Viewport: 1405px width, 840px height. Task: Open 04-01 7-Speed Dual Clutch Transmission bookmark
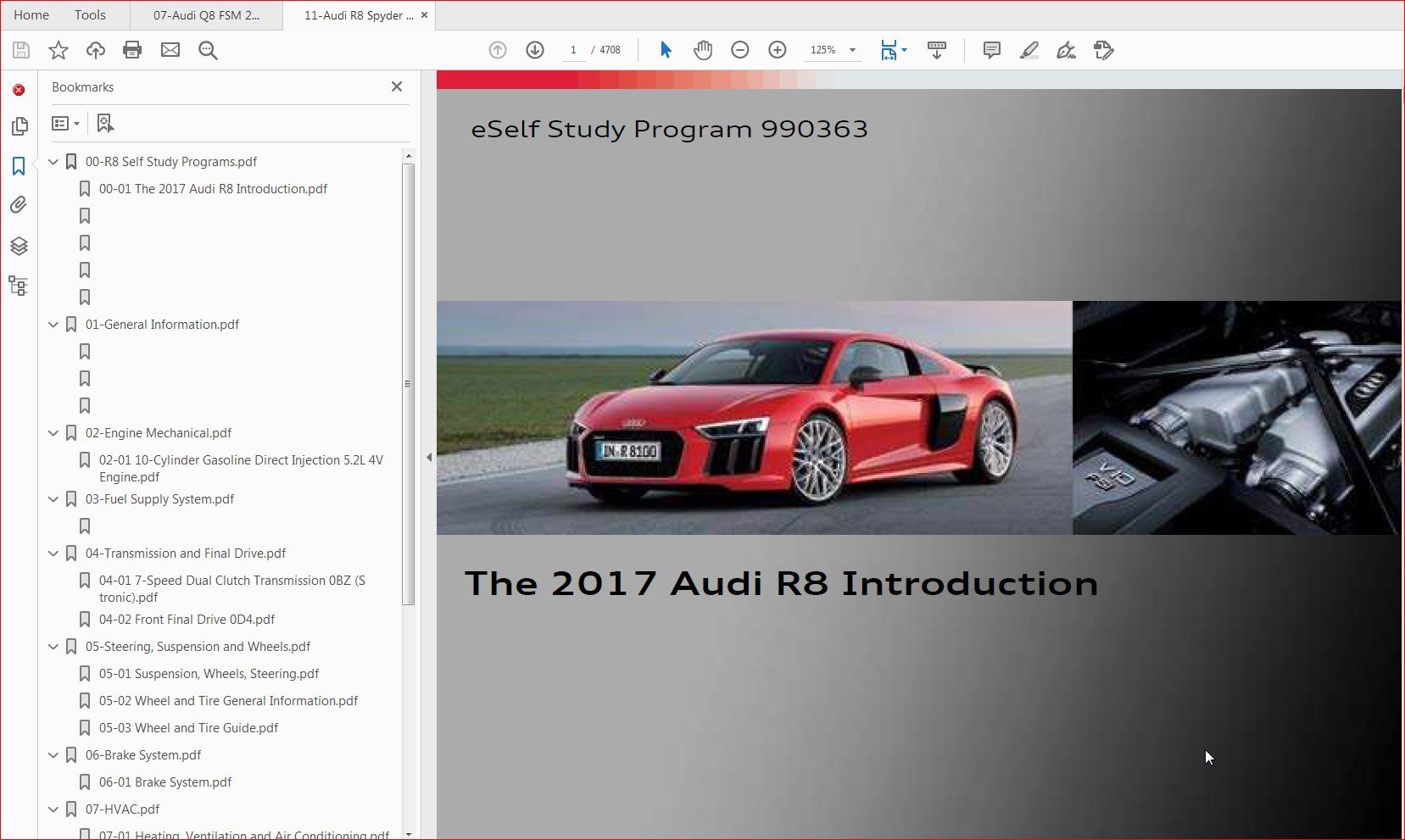[x=232, y=589]
